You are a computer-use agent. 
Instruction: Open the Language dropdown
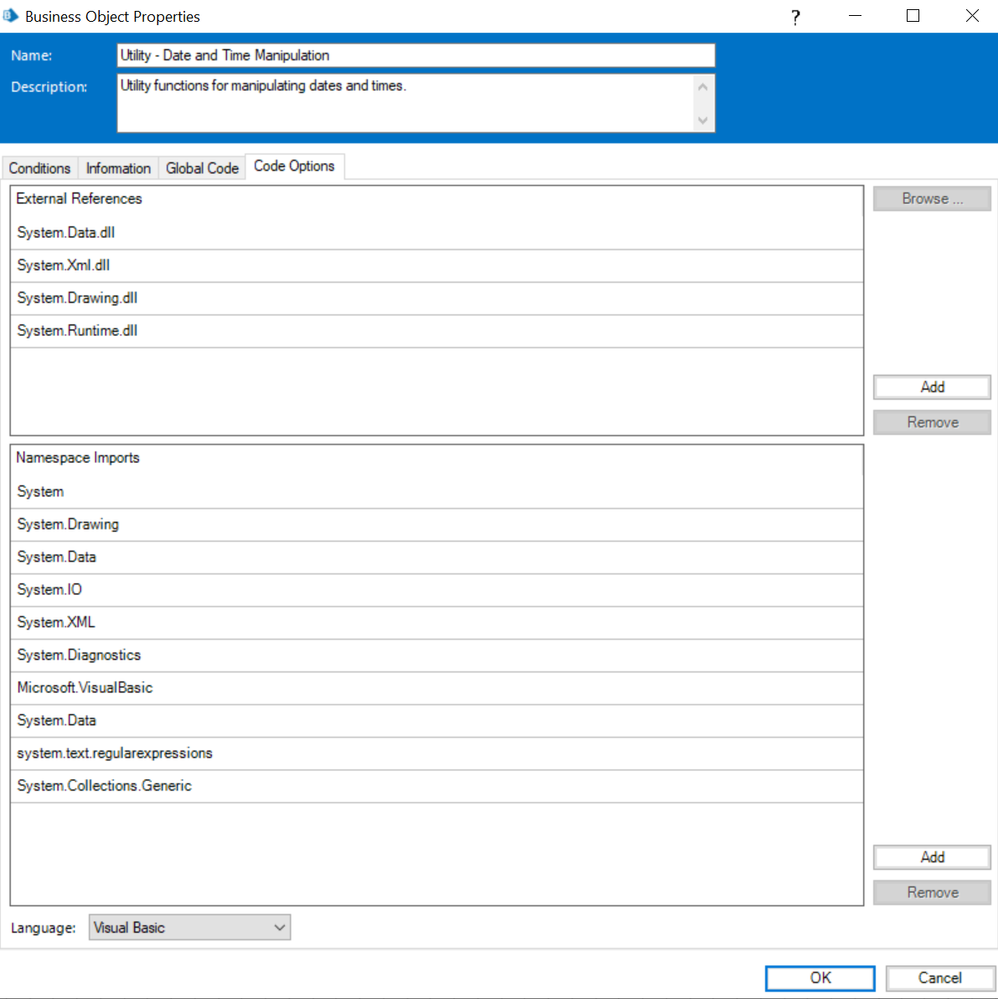click(x=189, y=927)
